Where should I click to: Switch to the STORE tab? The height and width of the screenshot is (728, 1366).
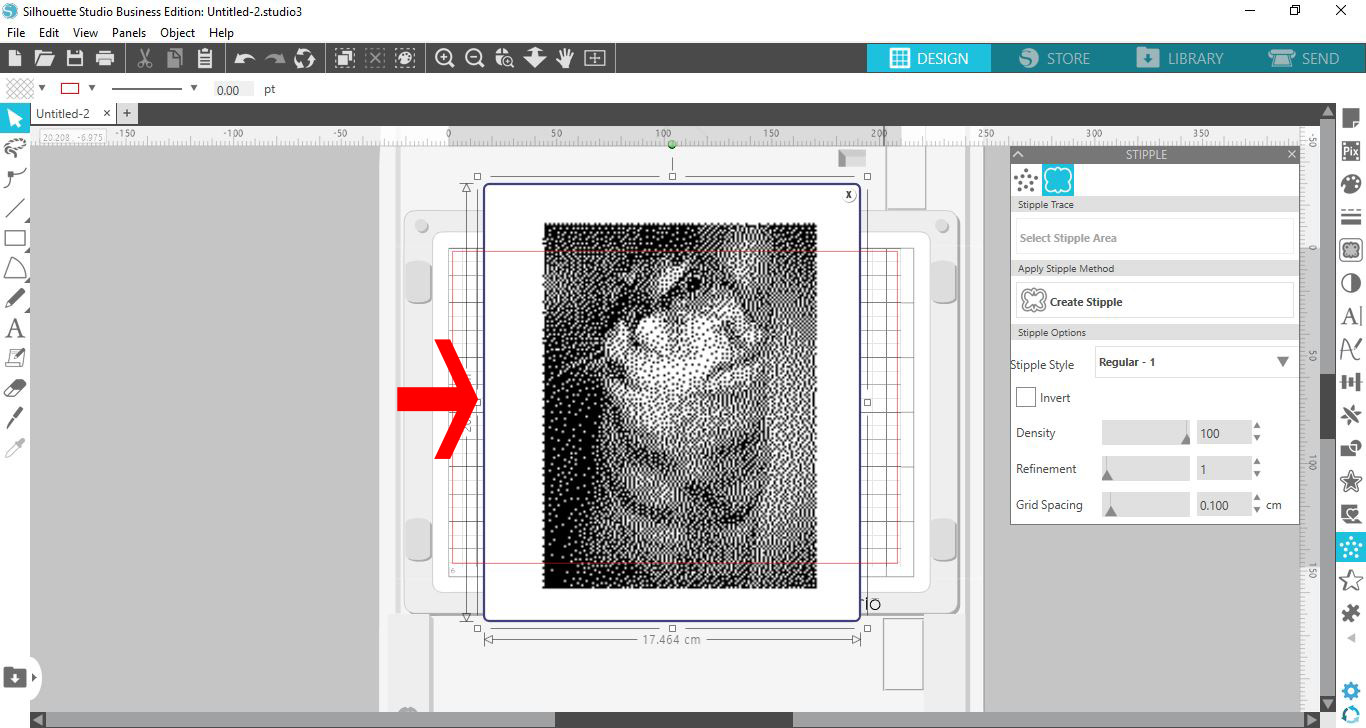point(1054,58)
